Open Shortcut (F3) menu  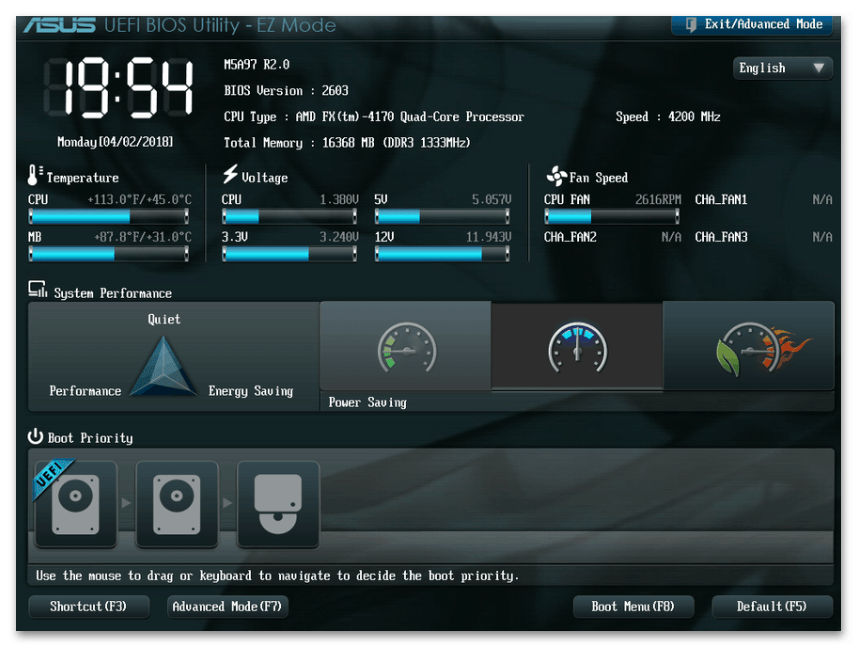90,606
